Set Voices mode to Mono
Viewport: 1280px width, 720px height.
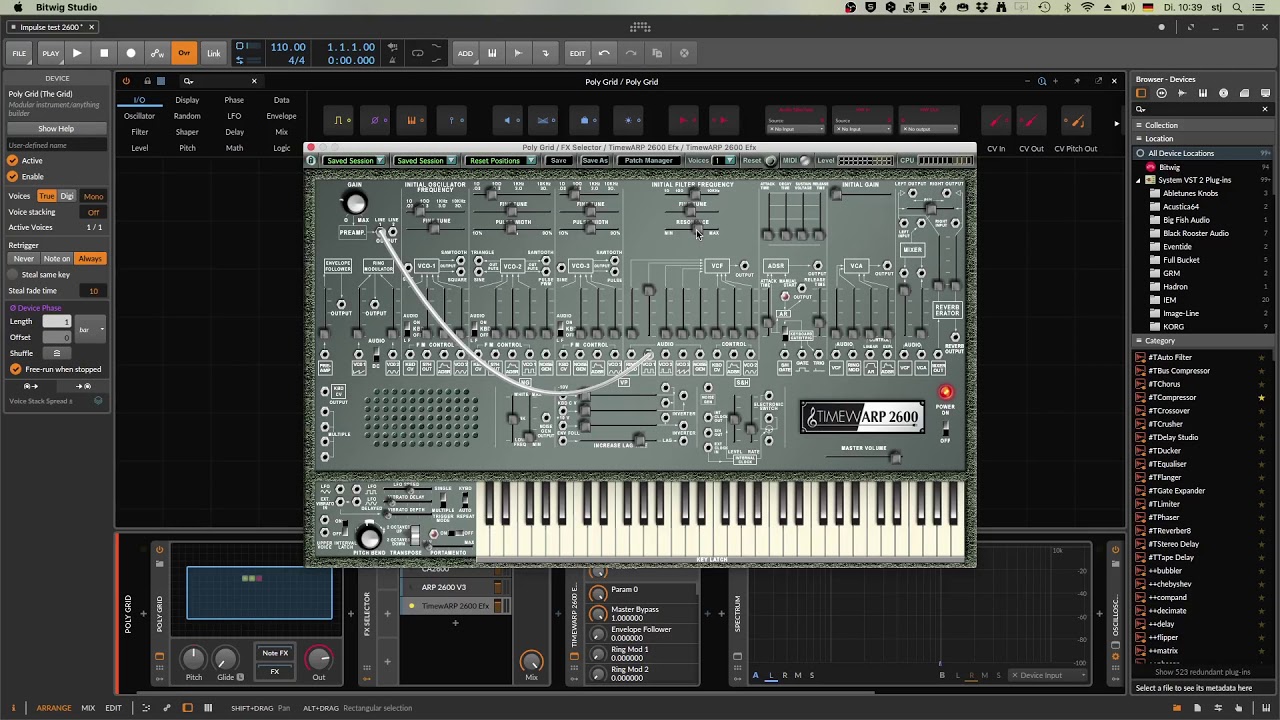click(93, 196)
